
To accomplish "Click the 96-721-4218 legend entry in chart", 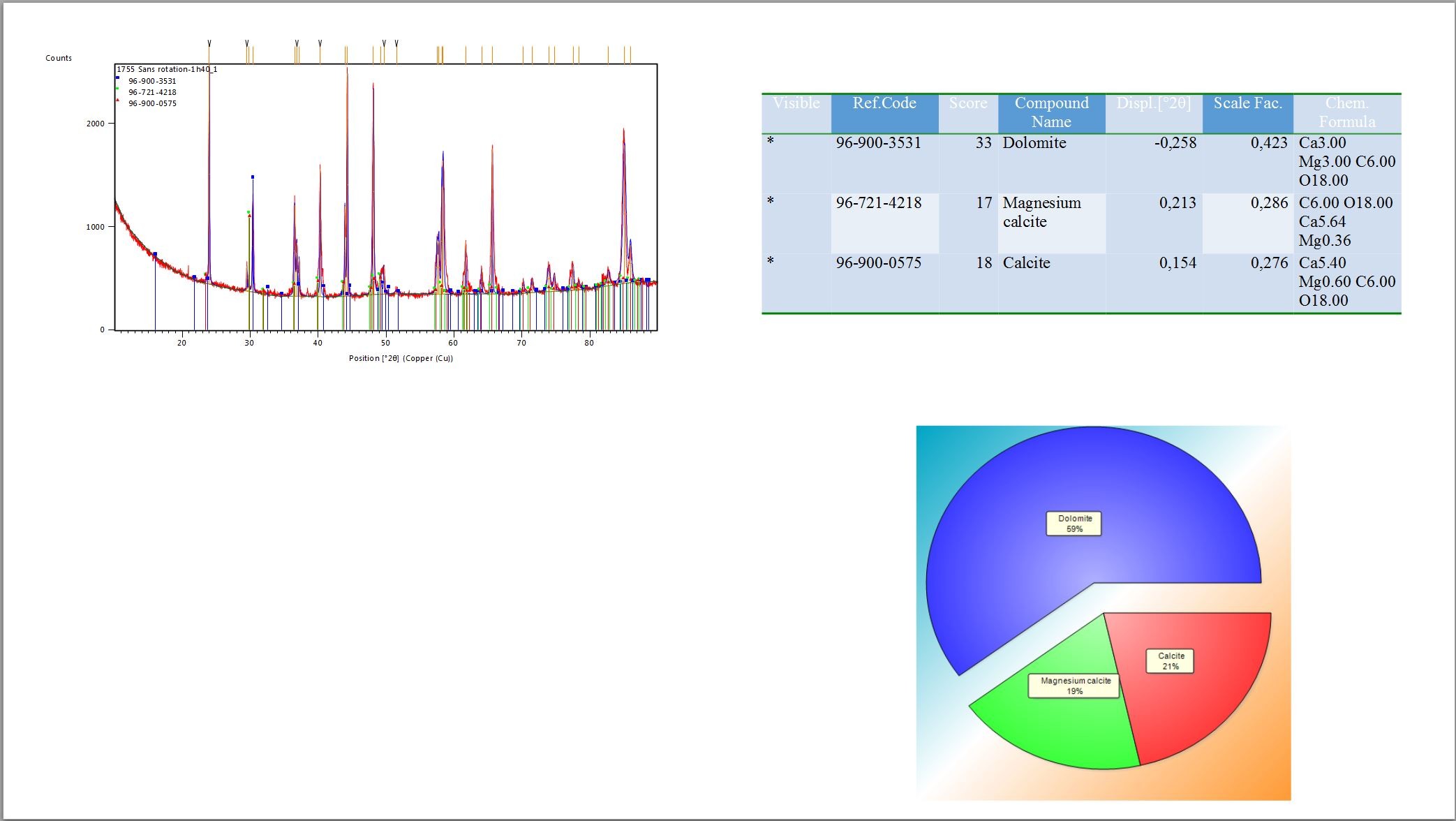I will [x=152, y=92].
